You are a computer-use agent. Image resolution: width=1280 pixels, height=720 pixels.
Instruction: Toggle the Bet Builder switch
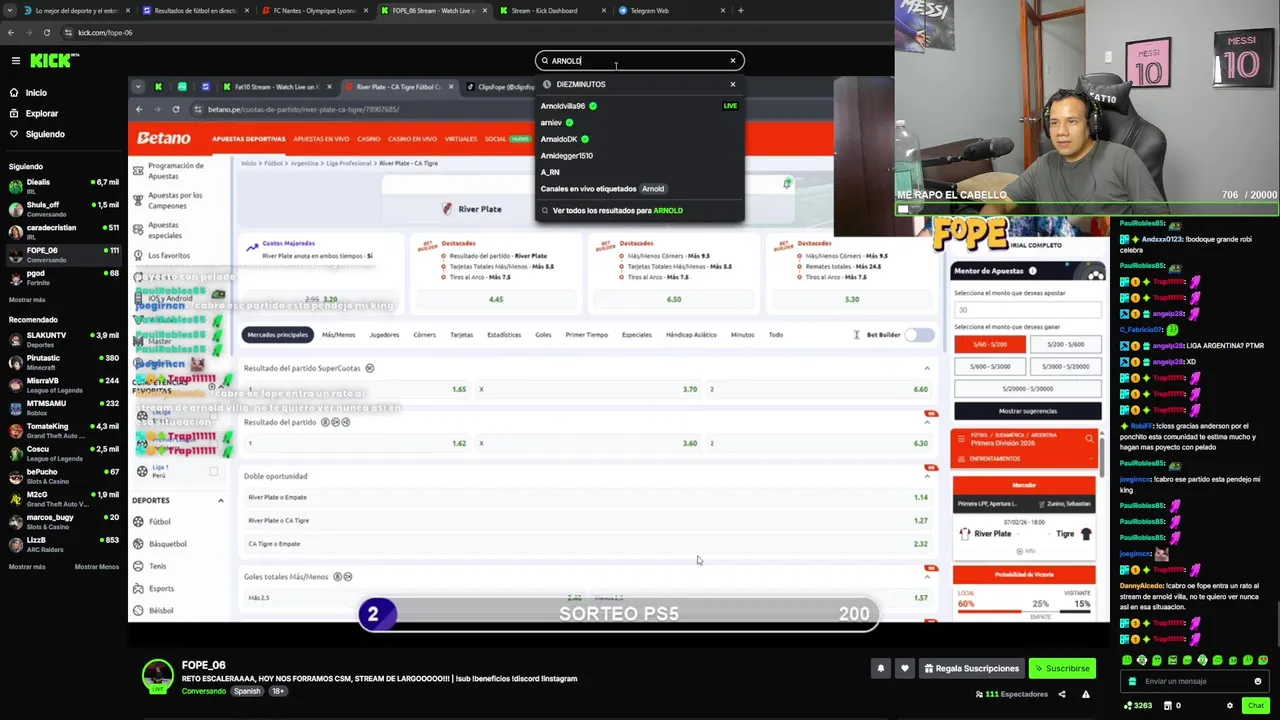coord(918,335)
